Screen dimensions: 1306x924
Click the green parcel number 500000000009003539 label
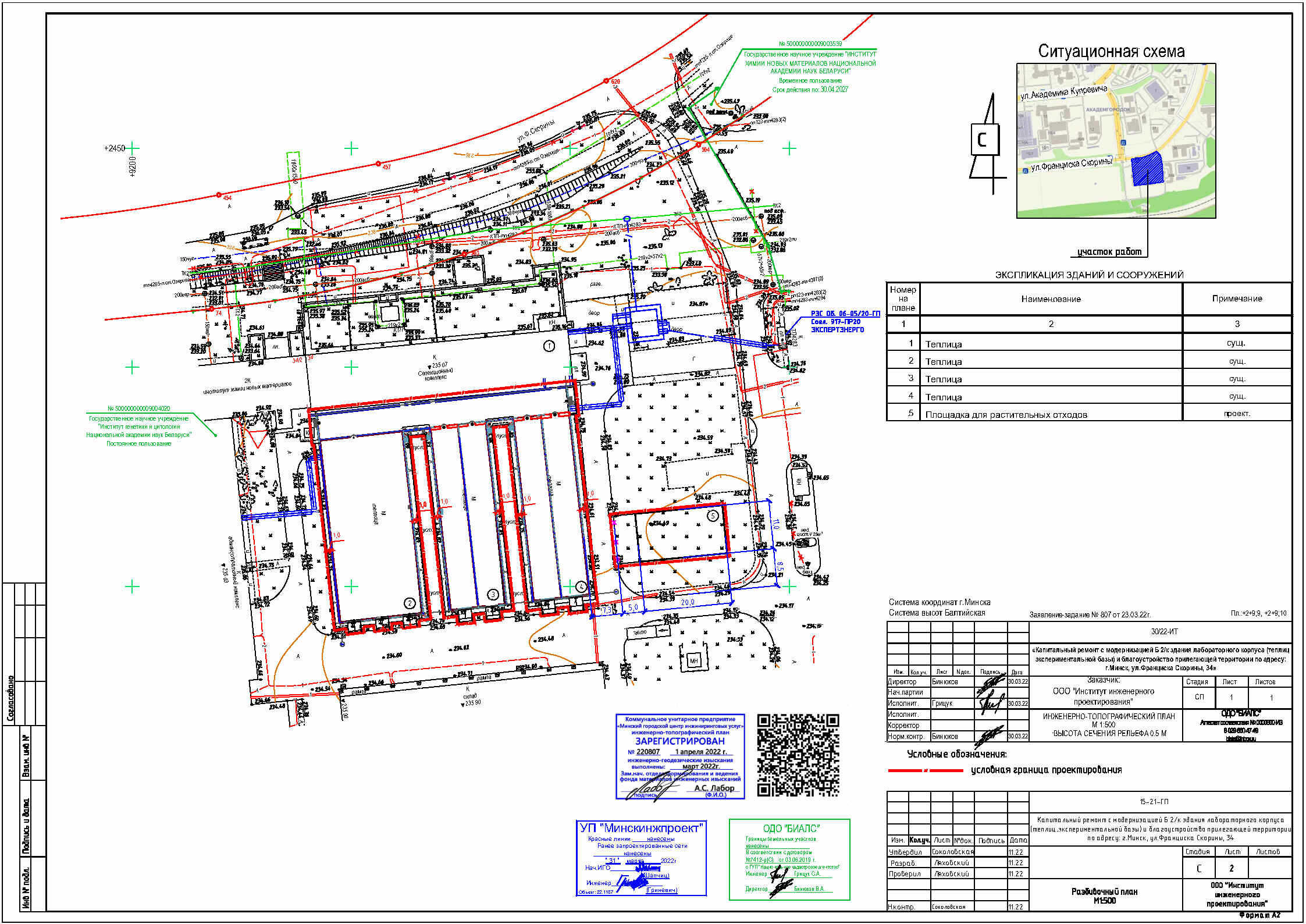(x=810, y=44)
